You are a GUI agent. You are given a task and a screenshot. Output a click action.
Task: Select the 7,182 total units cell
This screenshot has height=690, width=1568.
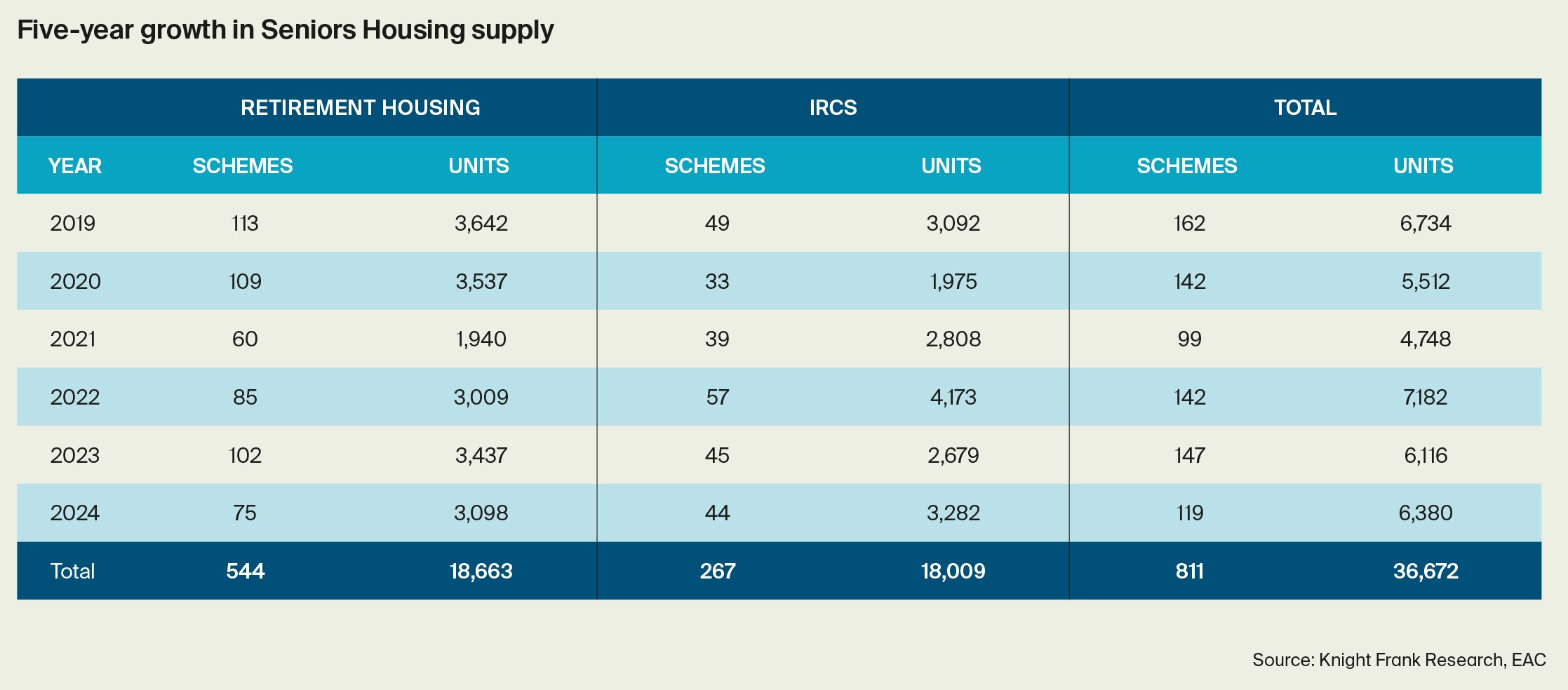pyautogui.click(x=1425, y=397)
